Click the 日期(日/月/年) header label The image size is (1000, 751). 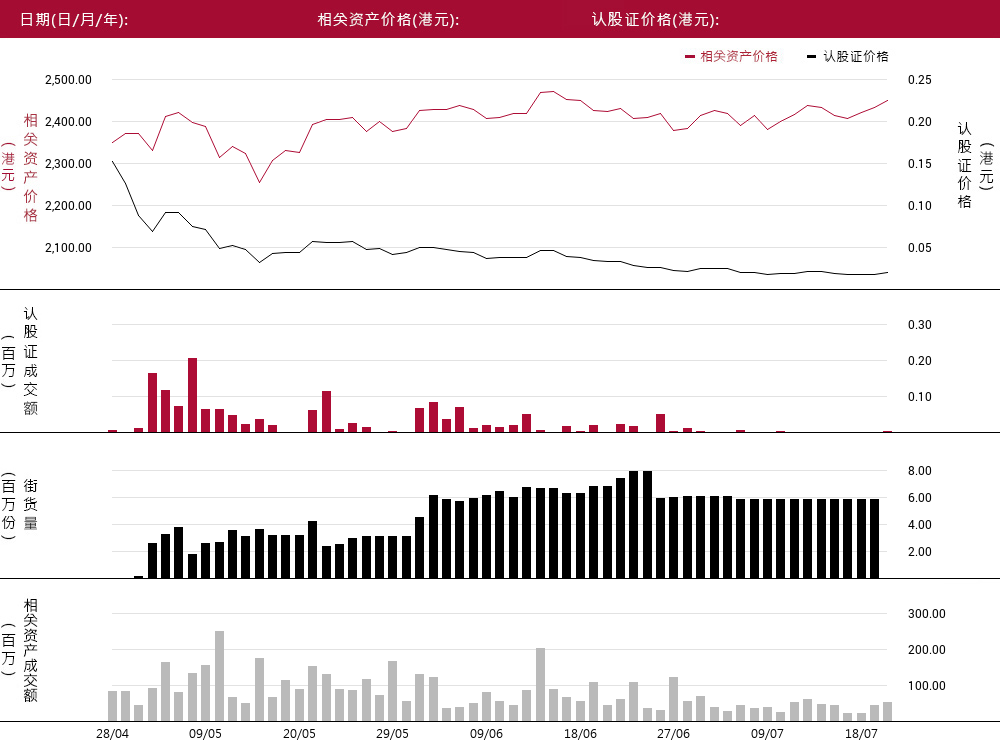(x=74, y=19)
